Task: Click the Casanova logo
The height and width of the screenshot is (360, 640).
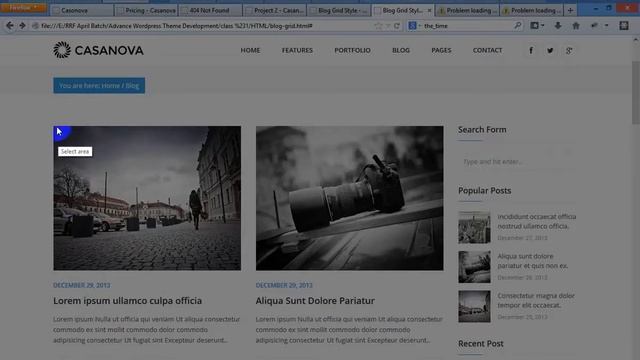Action: (x=98, y=50)
